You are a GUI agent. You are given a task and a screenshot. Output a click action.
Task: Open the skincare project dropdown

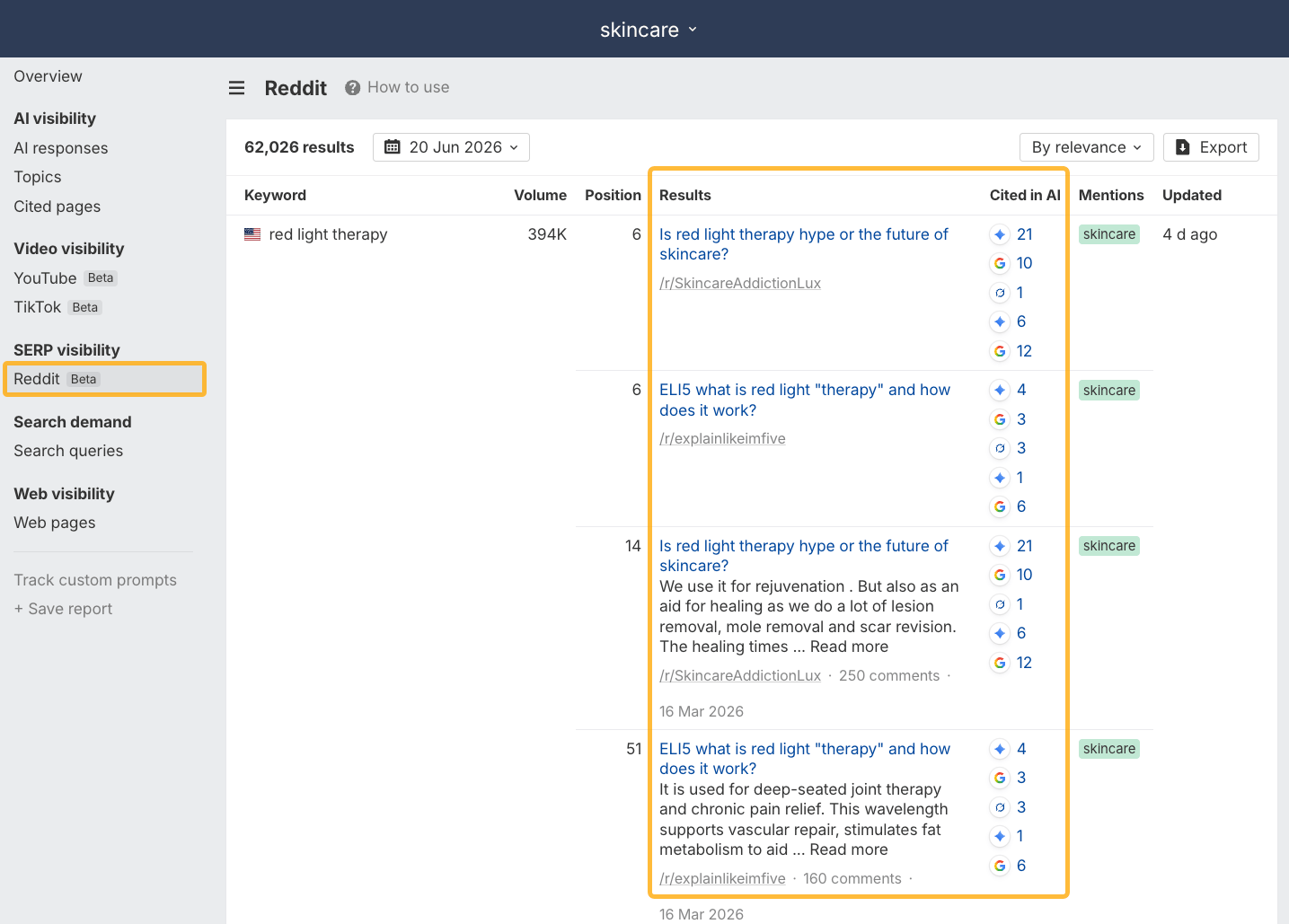[x=649, y=30]
